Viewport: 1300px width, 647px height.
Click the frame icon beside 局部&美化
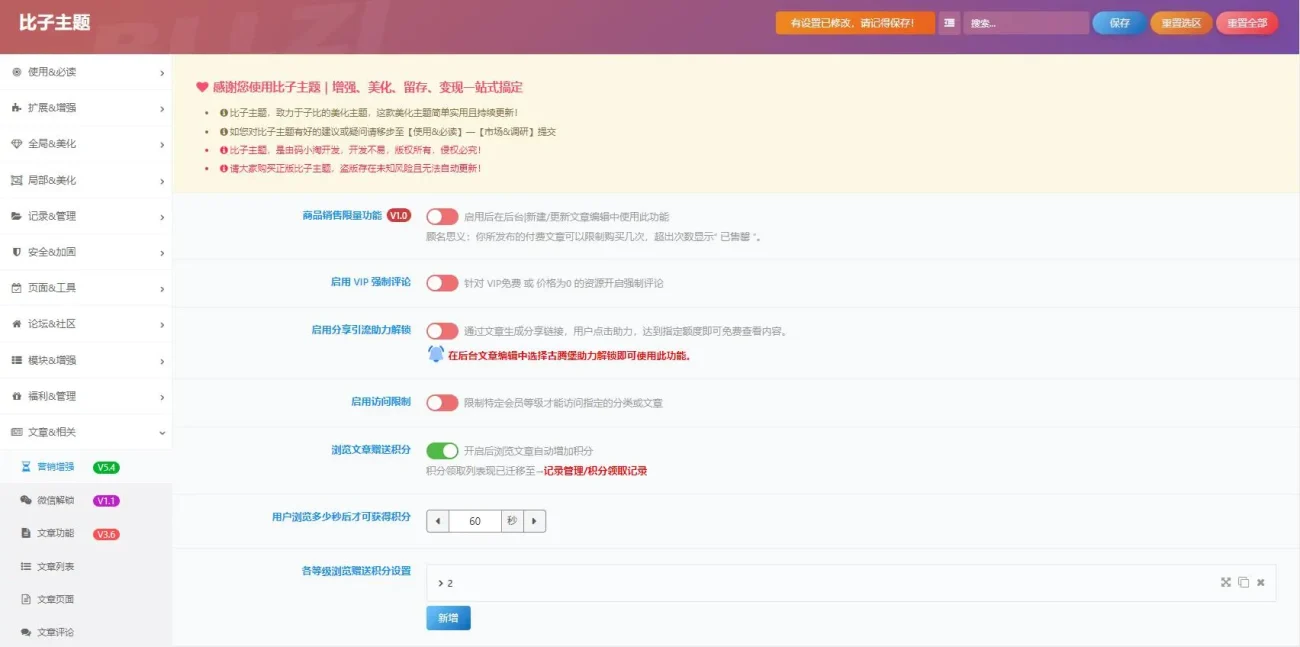point(16,180)
